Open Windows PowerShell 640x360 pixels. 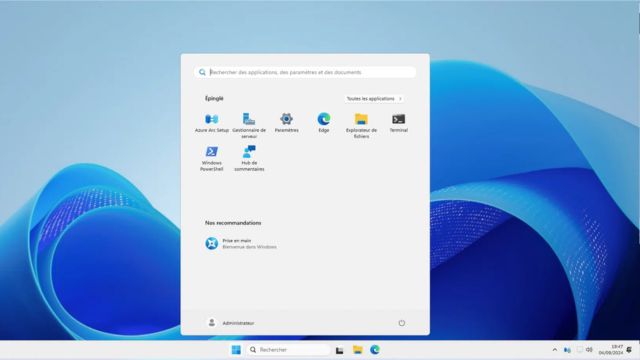pyautogui.click(x=211, y=158)
